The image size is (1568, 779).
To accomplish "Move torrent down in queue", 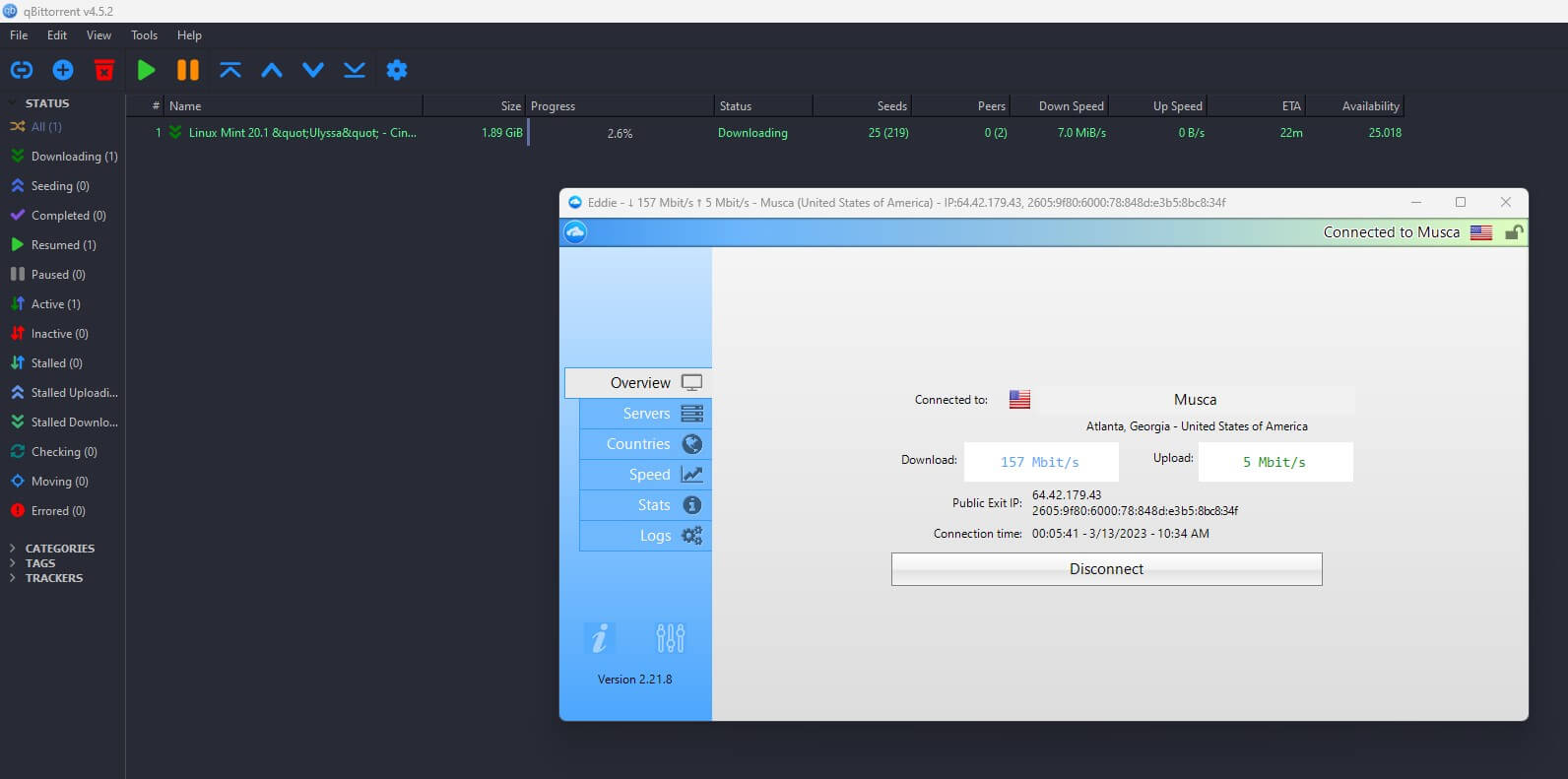I will (313, 70).
